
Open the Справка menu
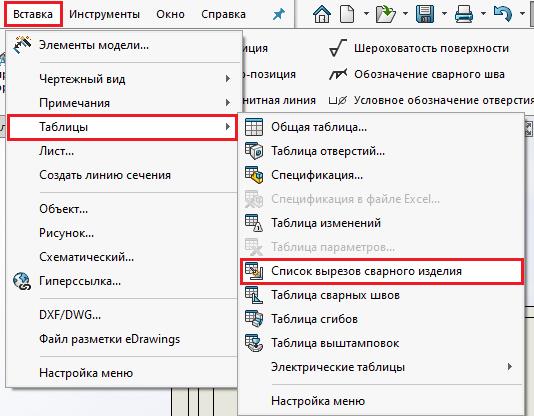pos(223,14)
